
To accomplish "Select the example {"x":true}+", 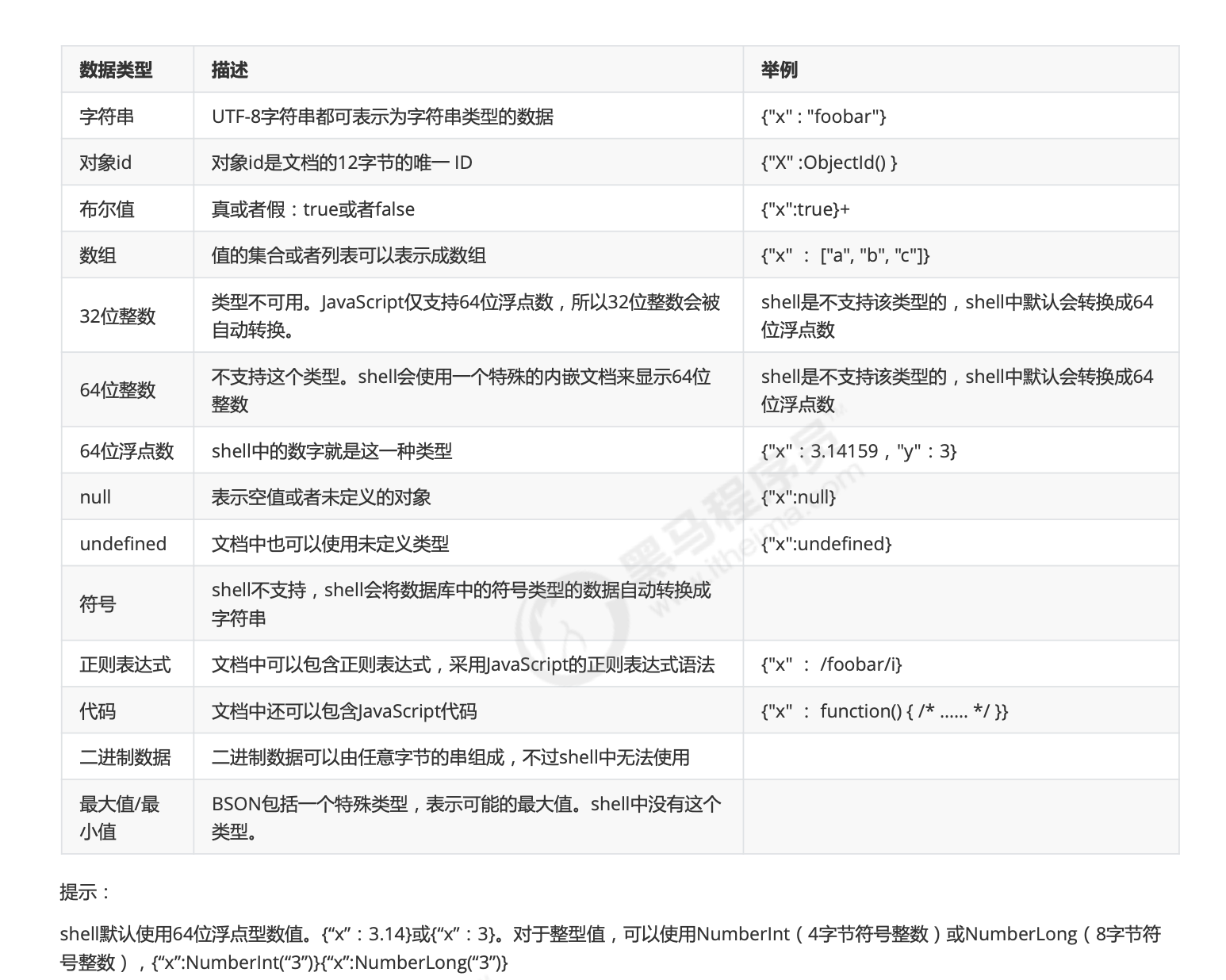I will click(x=805, y=209).
